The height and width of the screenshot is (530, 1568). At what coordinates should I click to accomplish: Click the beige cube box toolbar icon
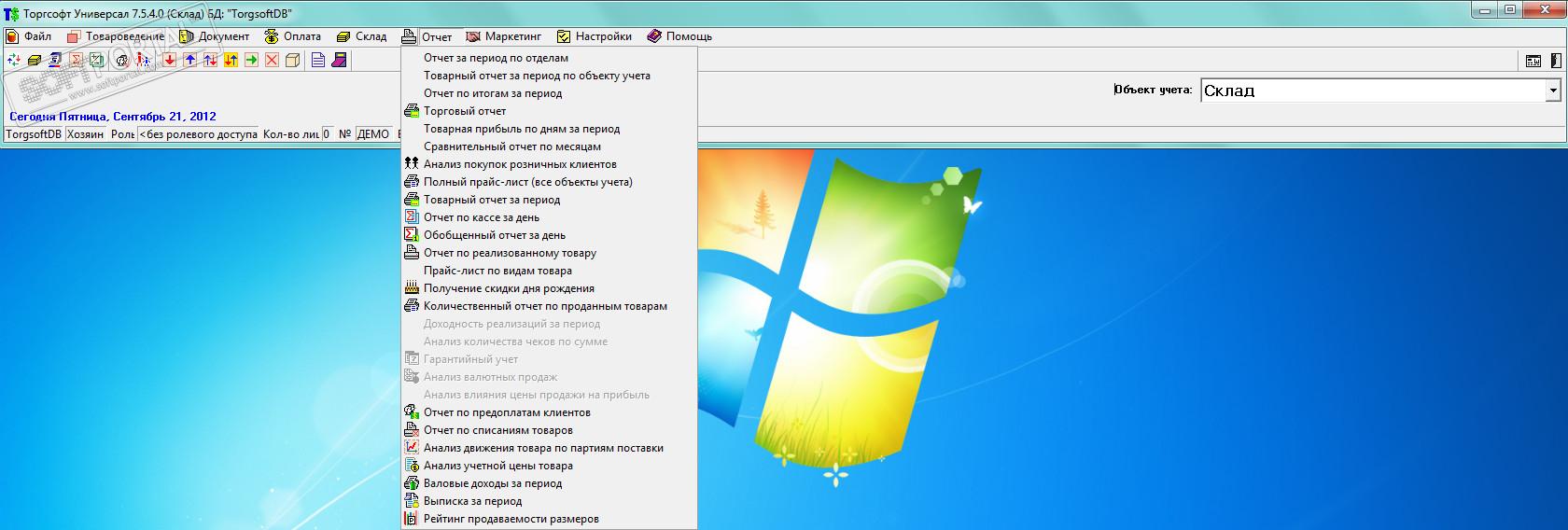point(292,60)
